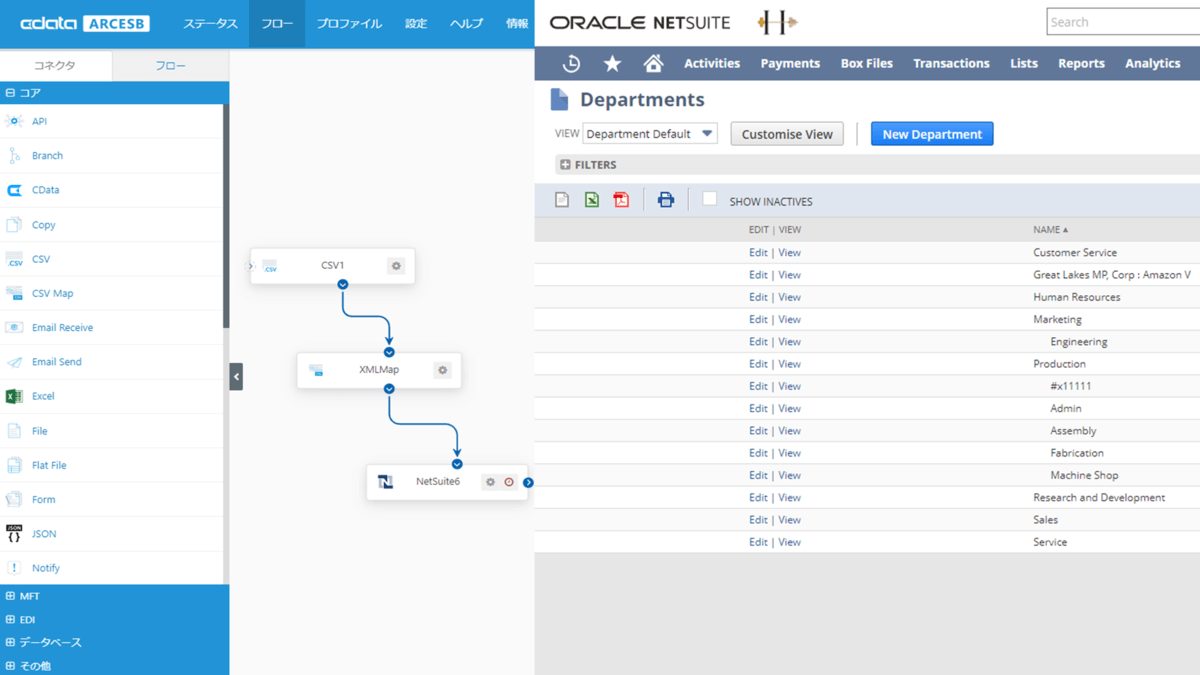Select the JSON connector icon
This screenshot has width=1200, height=675.
pos(14,533)
